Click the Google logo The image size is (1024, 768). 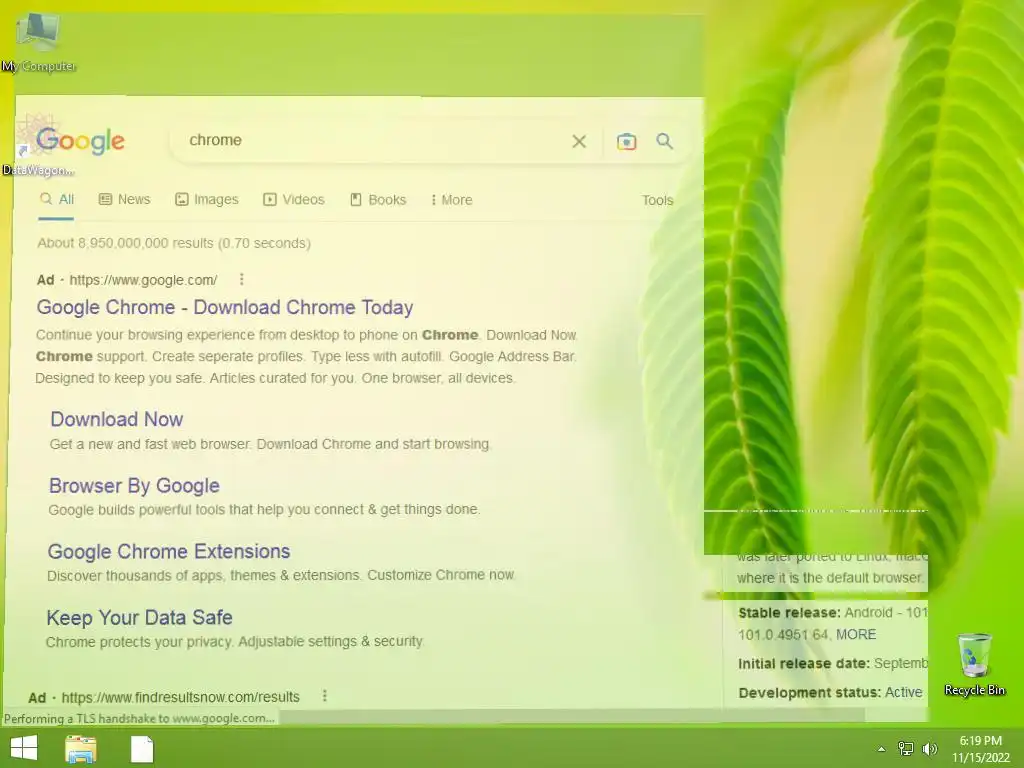click(x=80, y=140)
